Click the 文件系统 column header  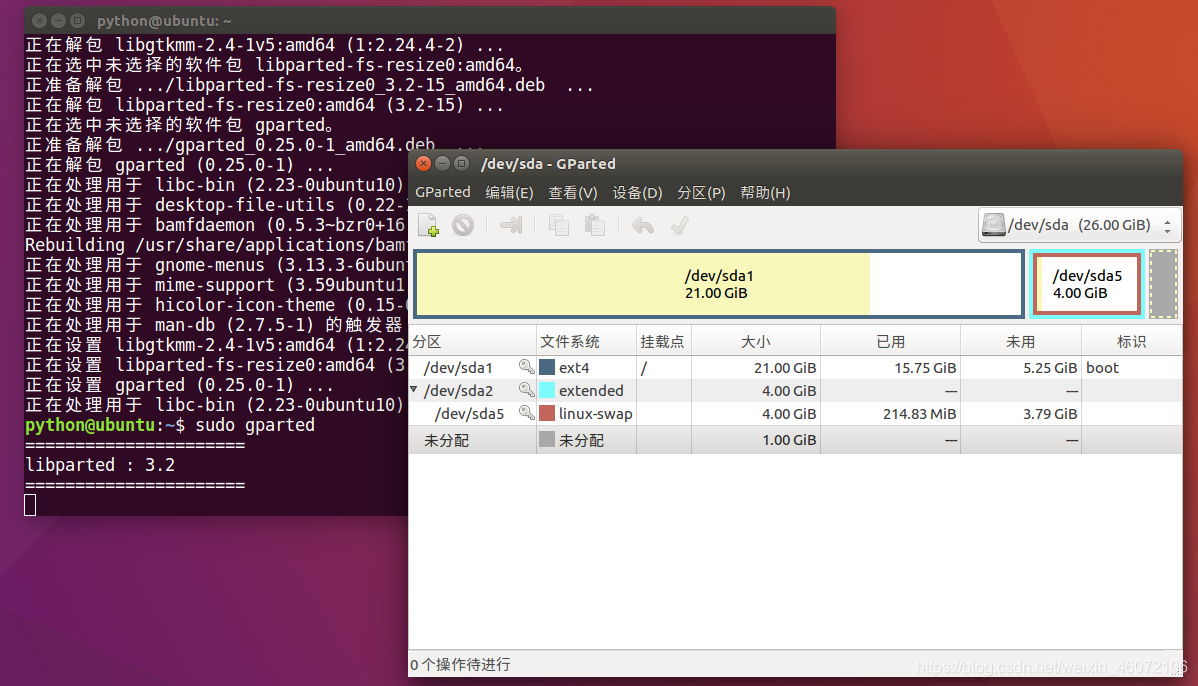tap(586, 341)
